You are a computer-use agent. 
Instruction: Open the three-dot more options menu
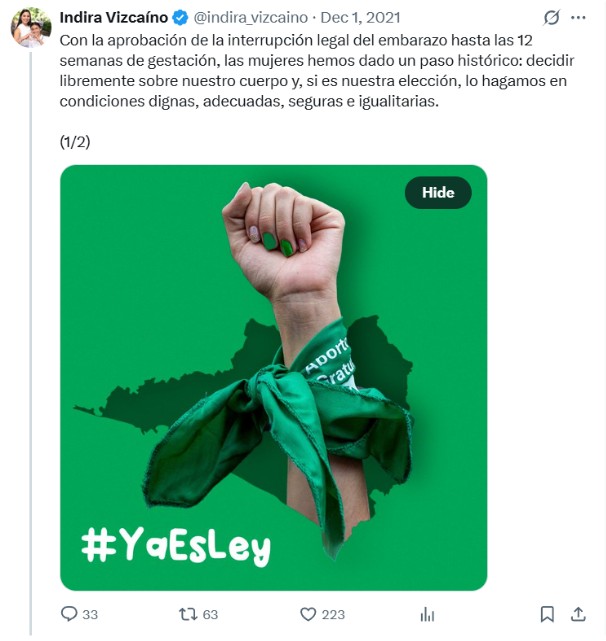point(578,18)
